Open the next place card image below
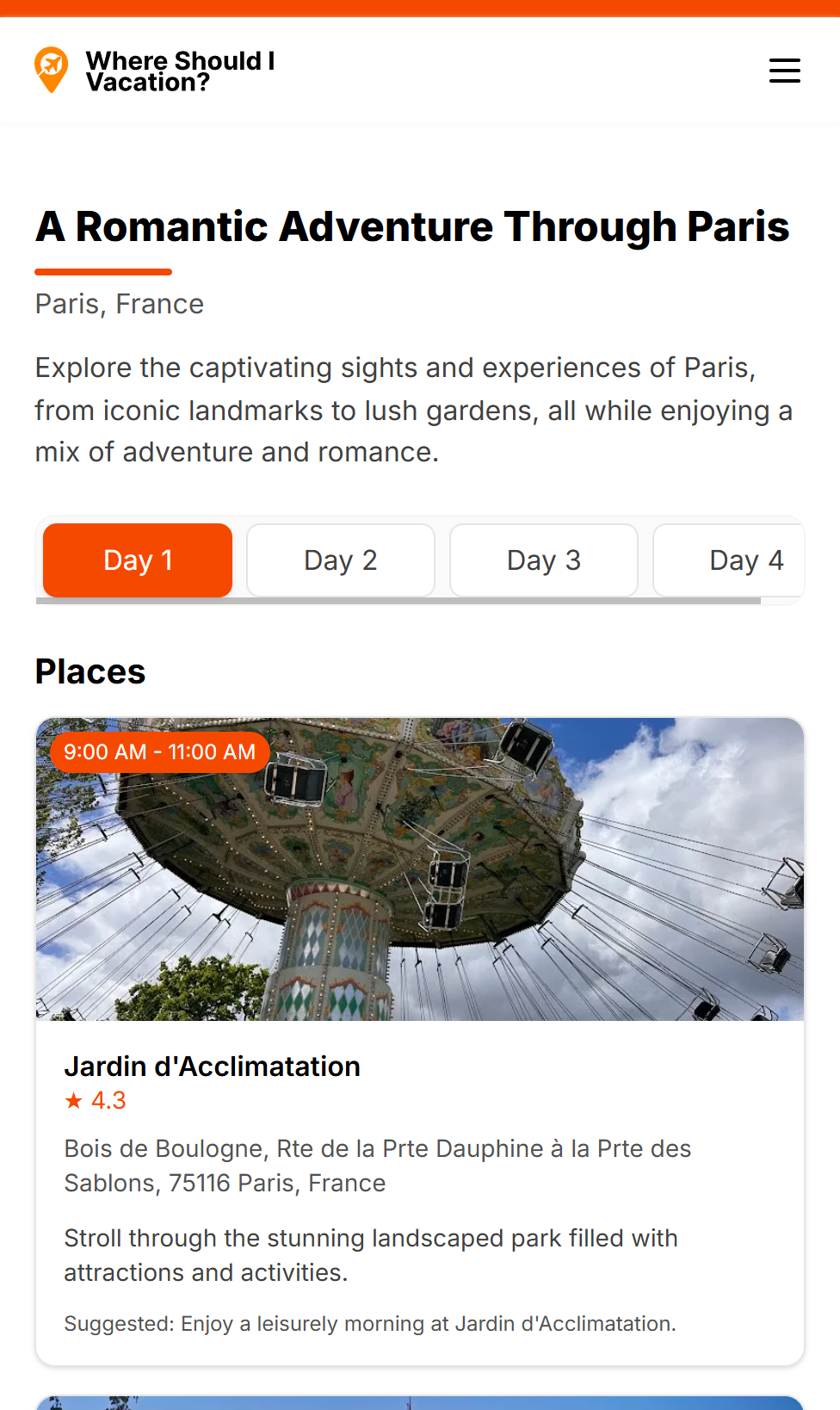 420,1403
